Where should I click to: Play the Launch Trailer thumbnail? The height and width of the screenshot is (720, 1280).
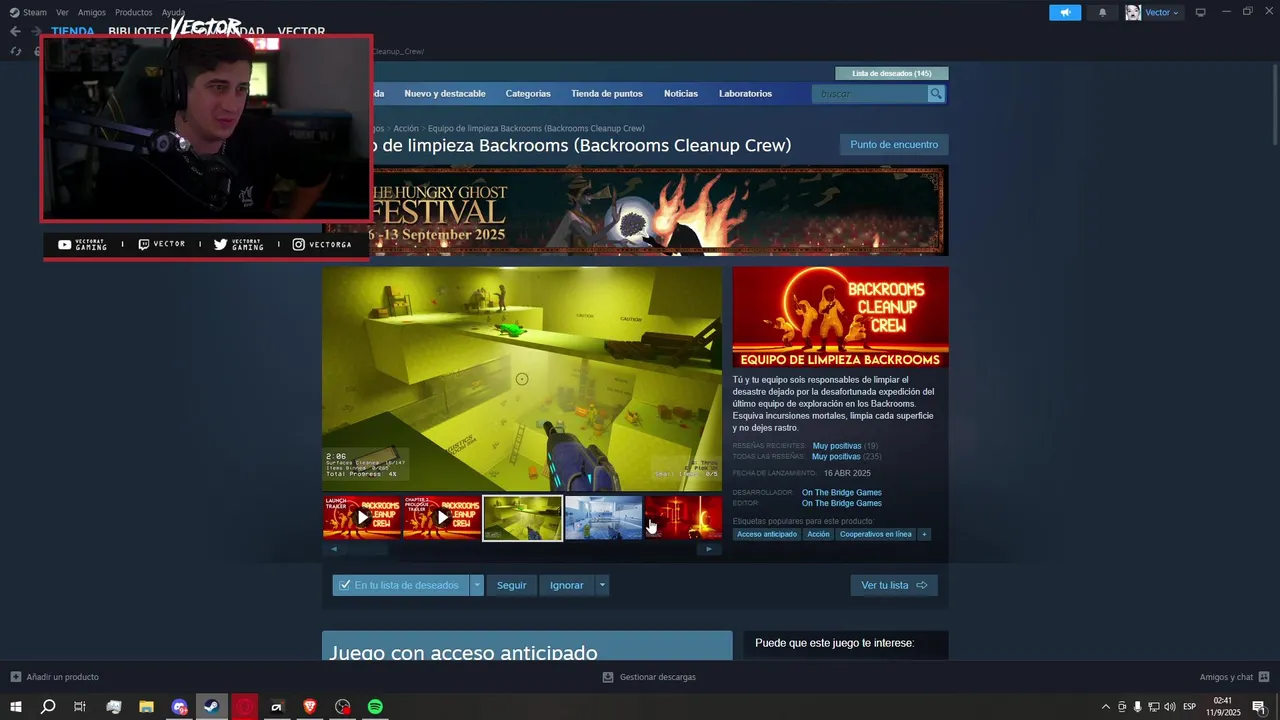[362, 517]
